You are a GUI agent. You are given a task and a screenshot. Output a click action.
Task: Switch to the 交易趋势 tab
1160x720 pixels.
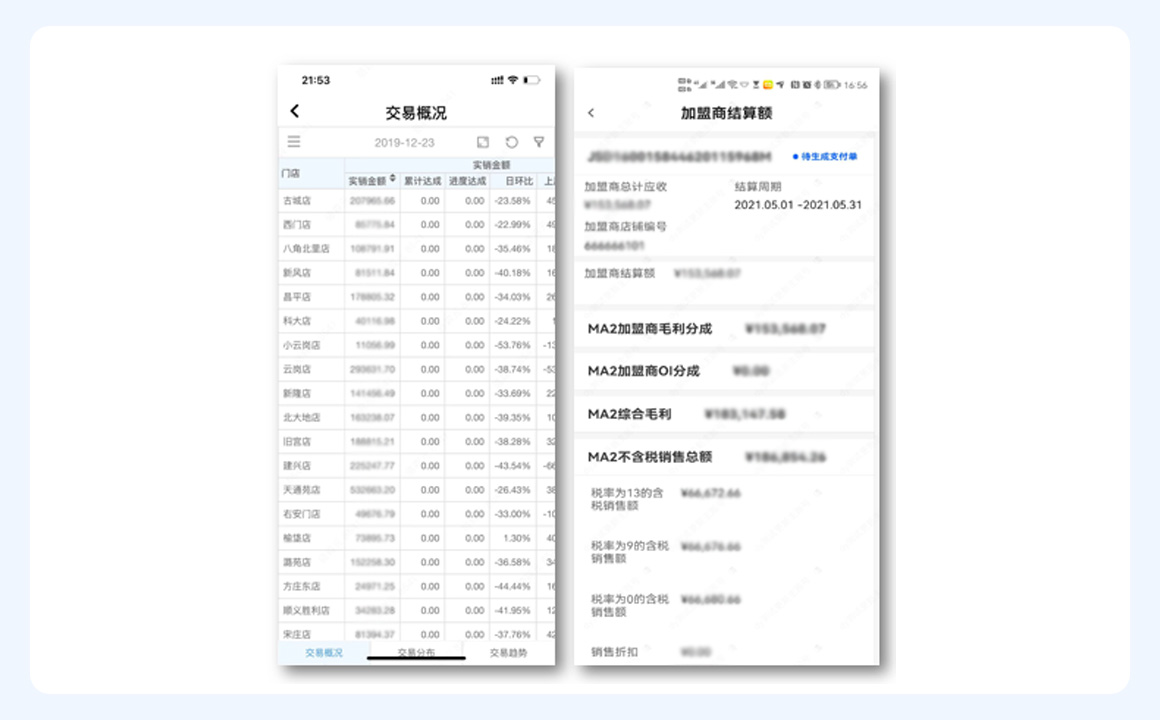click(x=508, y=653)
